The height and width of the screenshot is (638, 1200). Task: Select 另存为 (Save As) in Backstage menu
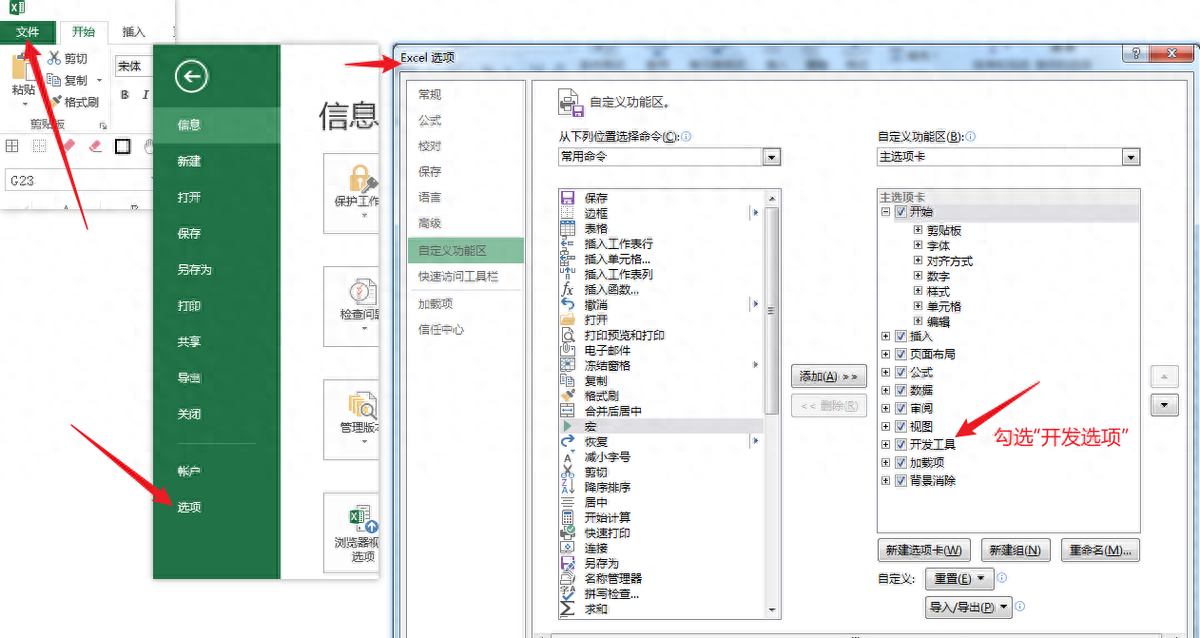pos(195,270)
